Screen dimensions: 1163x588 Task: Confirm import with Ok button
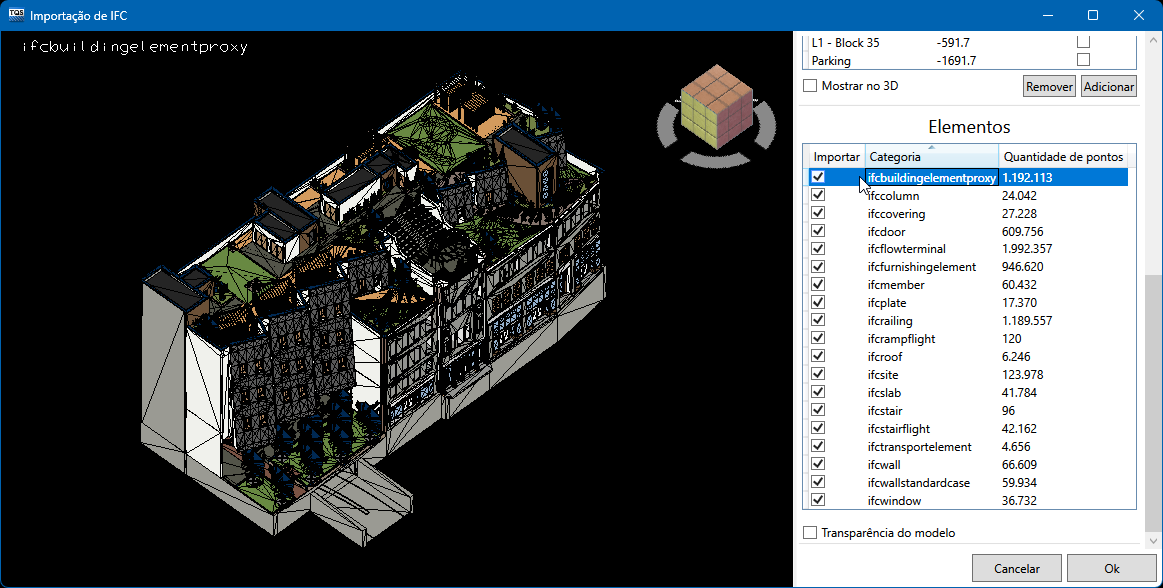click(x=1111, y=568)
